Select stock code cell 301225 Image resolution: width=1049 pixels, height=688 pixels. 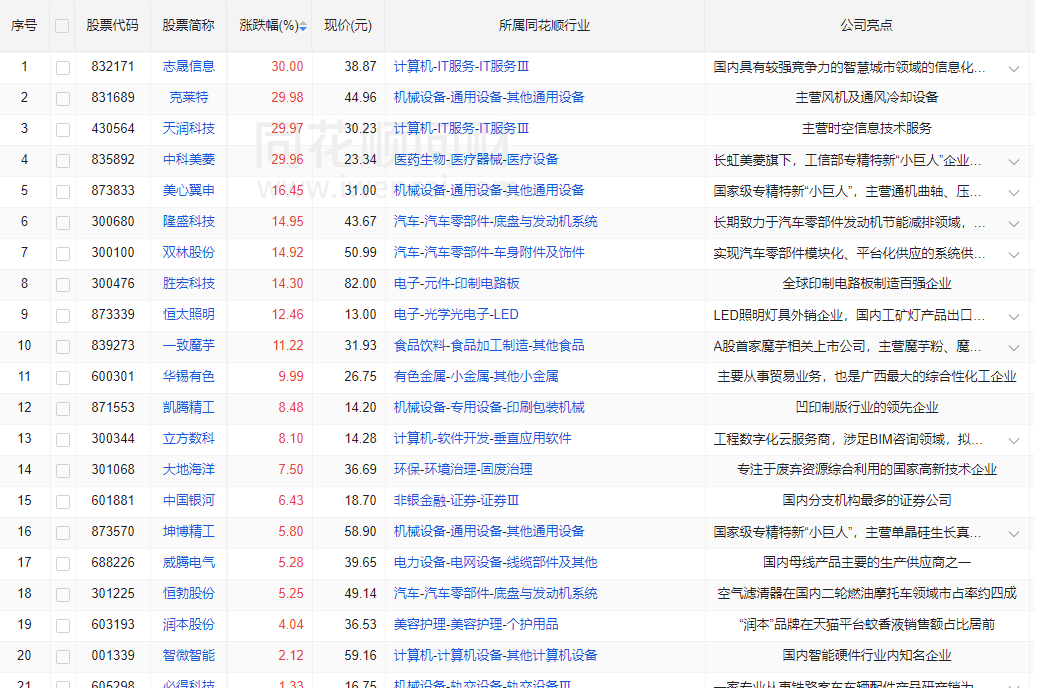(113, 593)
